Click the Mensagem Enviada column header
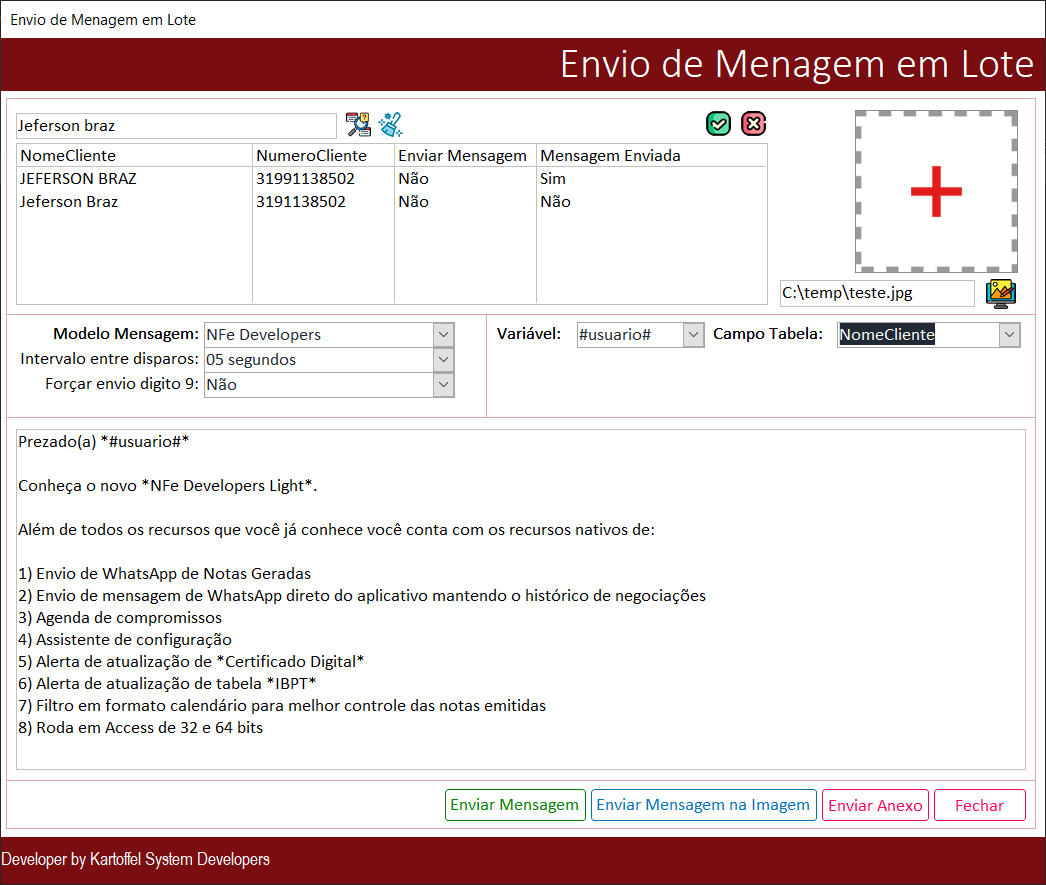Viewport: 1046px width, 885px height. point(610,156)
